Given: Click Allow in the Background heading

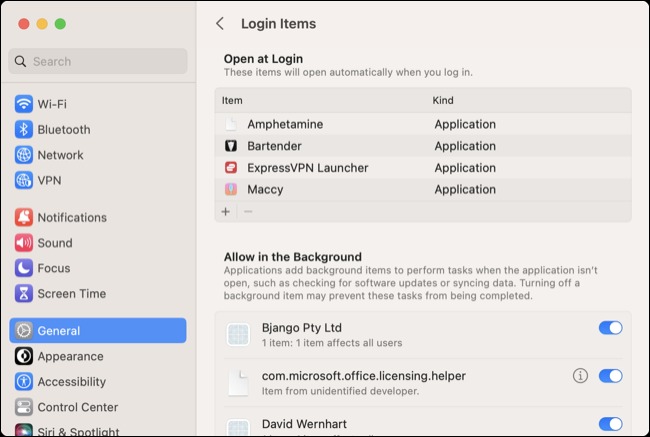Looking at the screenshot, I should point(293,257).
